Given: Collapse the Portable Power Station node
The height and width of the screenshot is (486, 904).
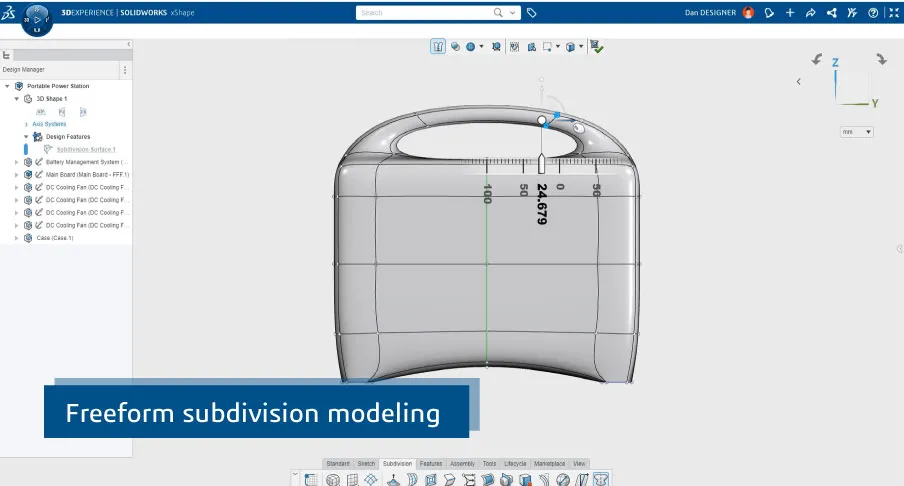Looking at the screenshot, I should pyautogui.click(x=8, y=86).
